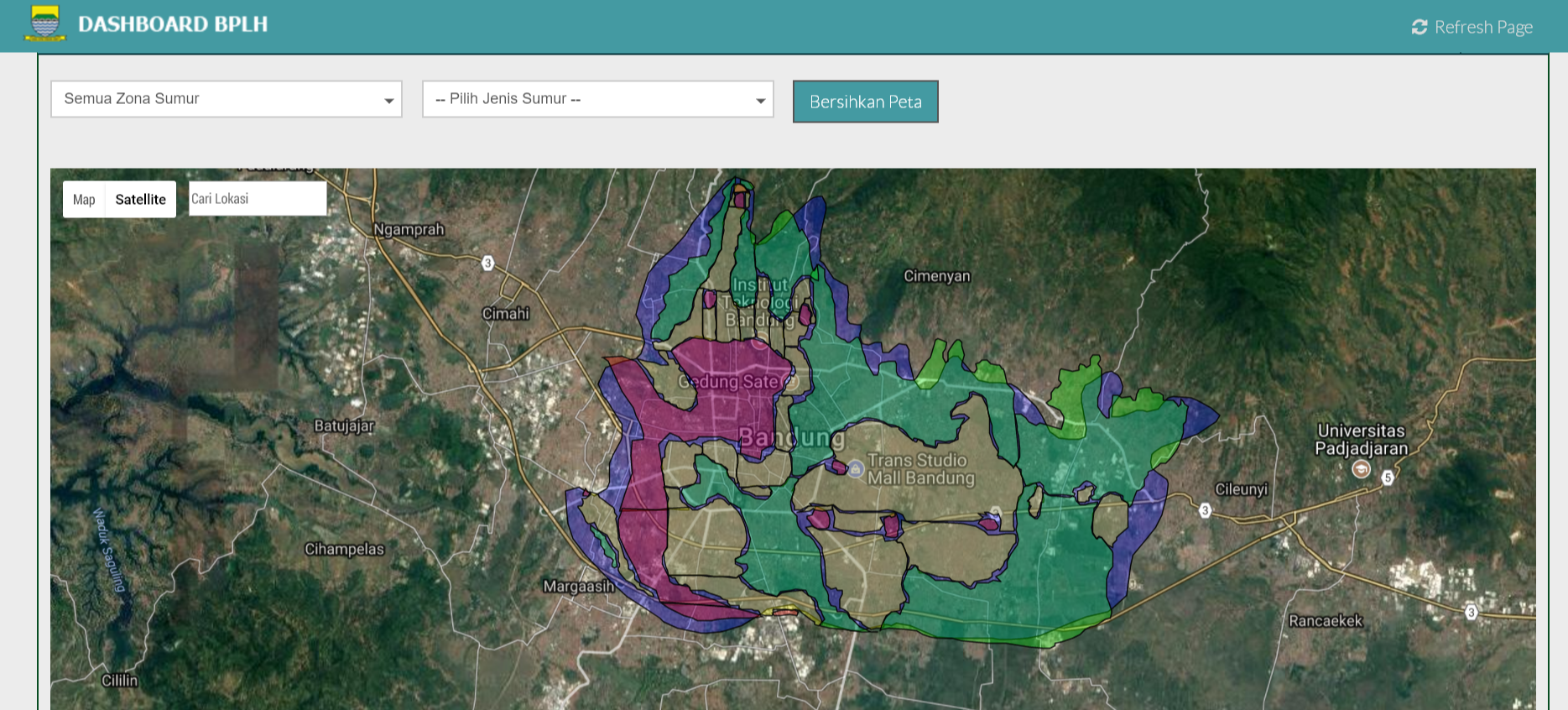Image resolution: width=1568 pixels, height=710 pixels.
Task: Click the Gedung Sate landmark marker icon
Action: tap(789, 382)
